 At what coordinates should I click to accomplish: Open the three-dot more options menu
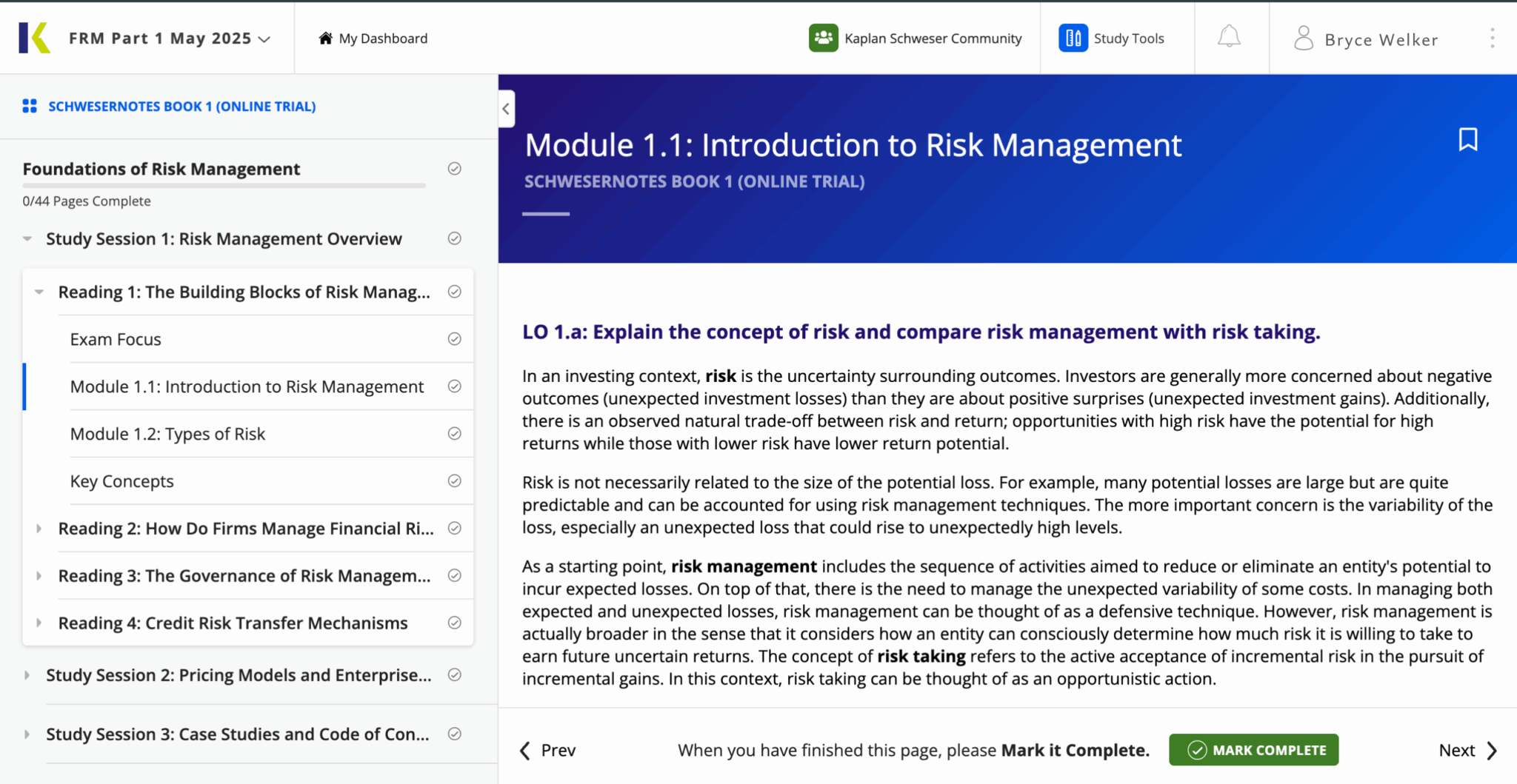[1492, 38]
